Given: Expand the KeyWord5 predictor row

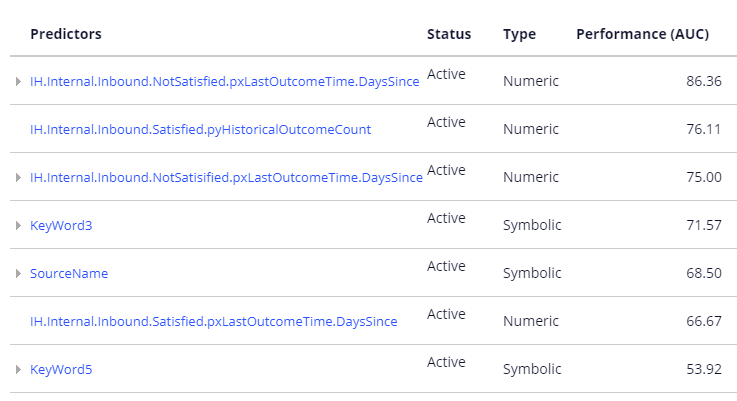Looking at the screenshot, I should pos(18,370).
